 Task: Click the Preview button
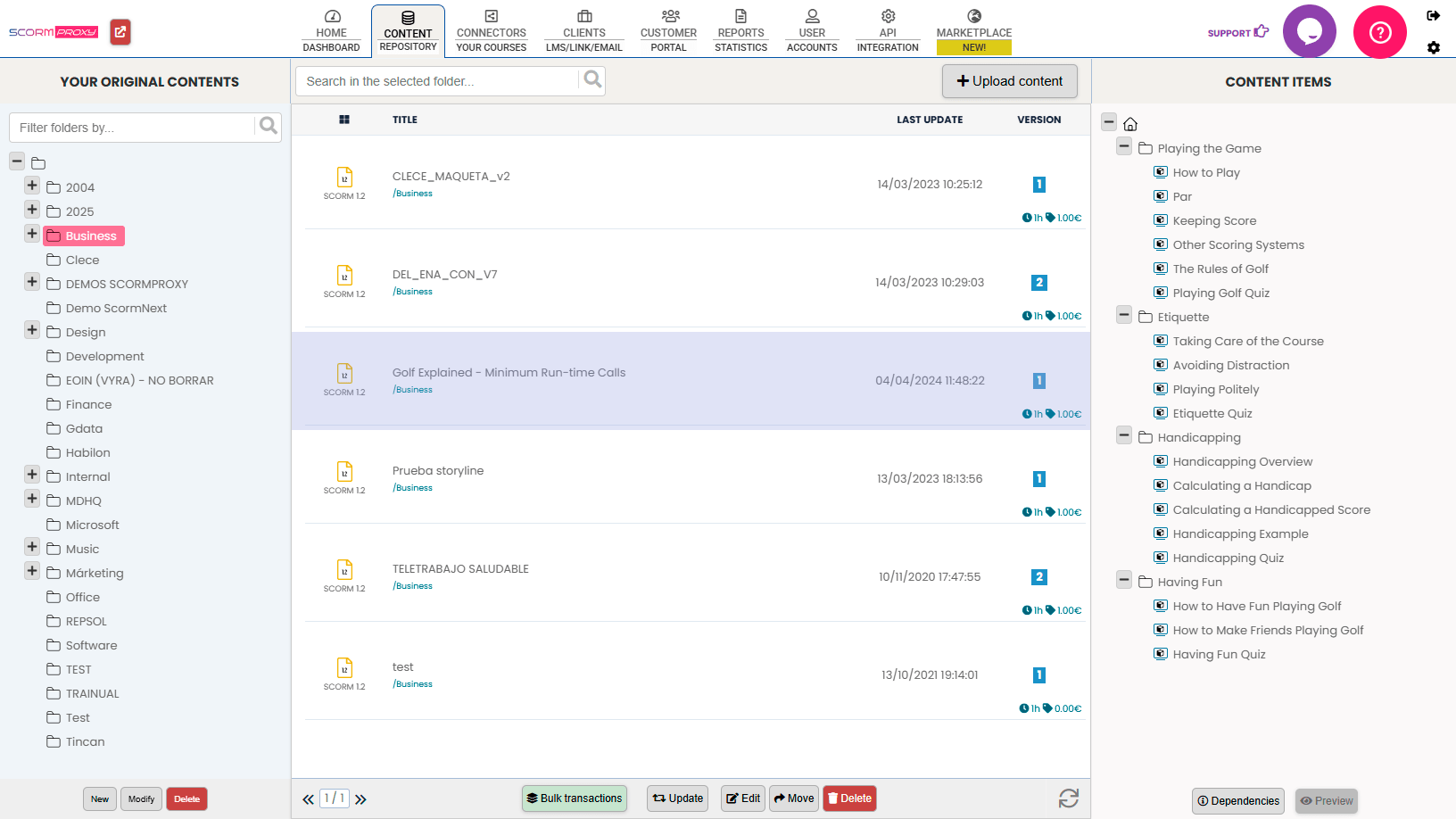1327,801
